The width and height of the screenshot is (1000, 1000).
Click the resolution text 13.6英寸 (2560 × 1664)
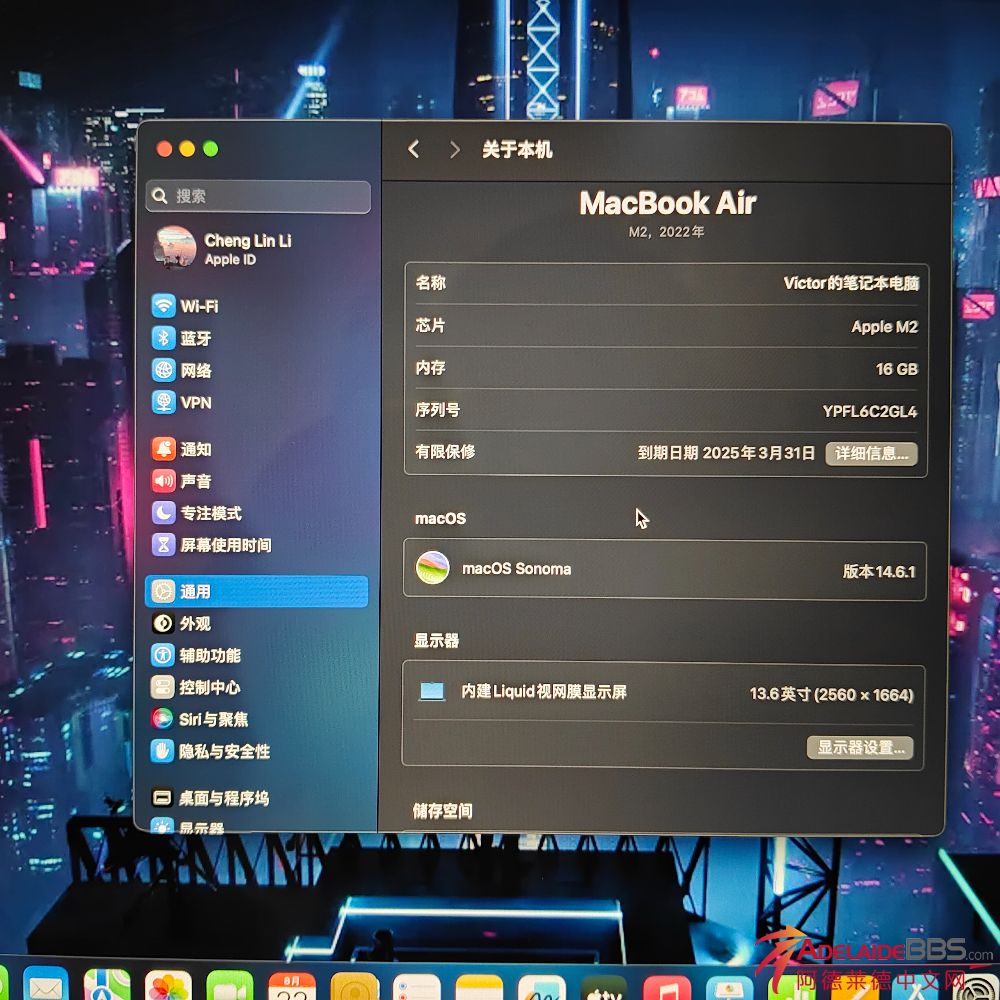(831, 694)
